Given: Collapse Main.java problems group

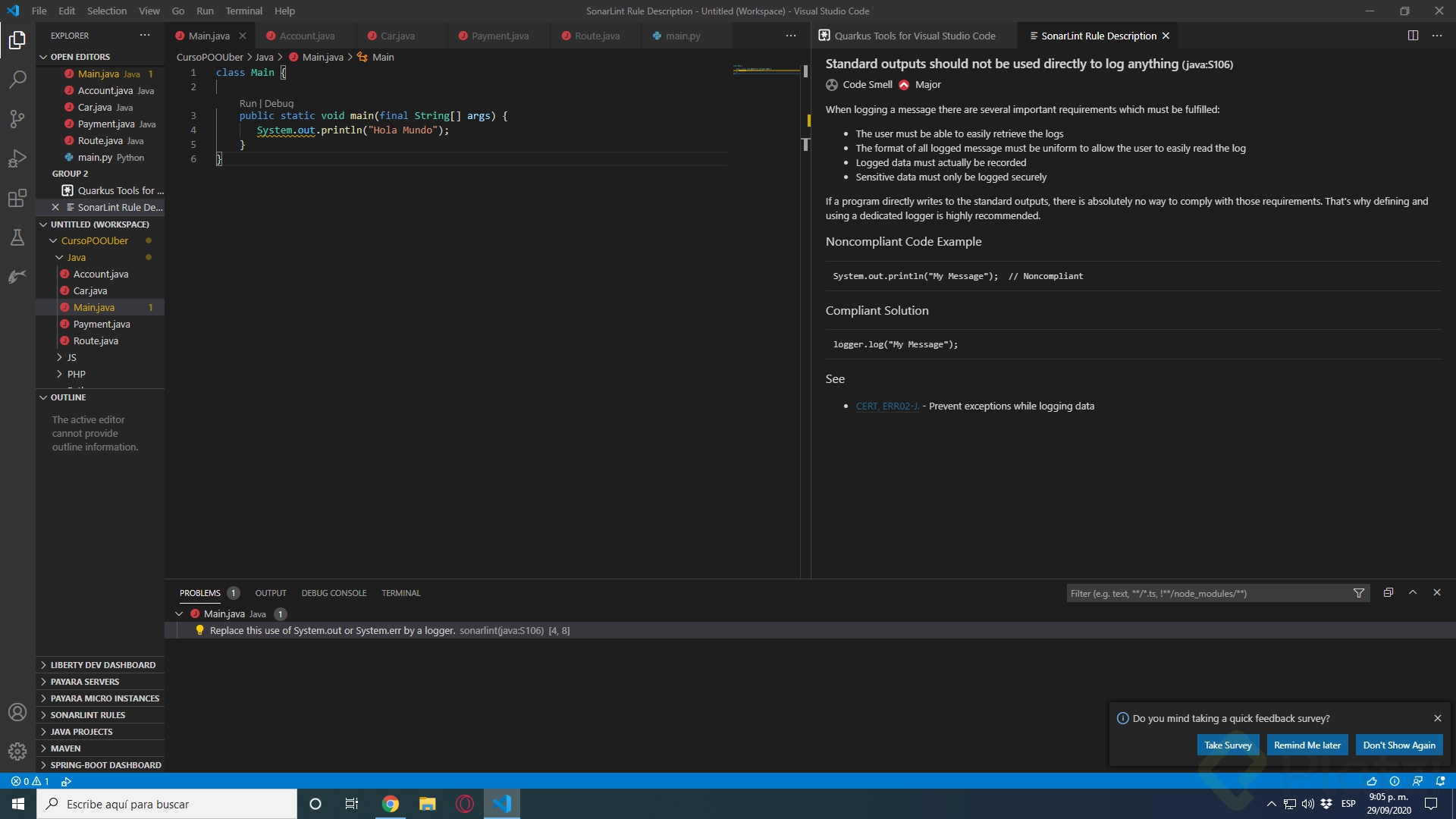Looking at the screenshot, I should pos(179,613).
